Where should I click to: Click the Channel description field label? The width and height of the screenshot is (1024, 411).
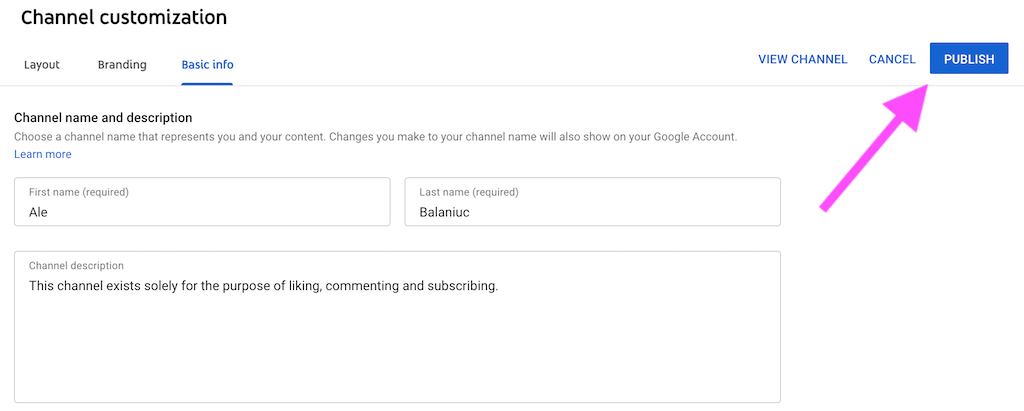point(76,266)
